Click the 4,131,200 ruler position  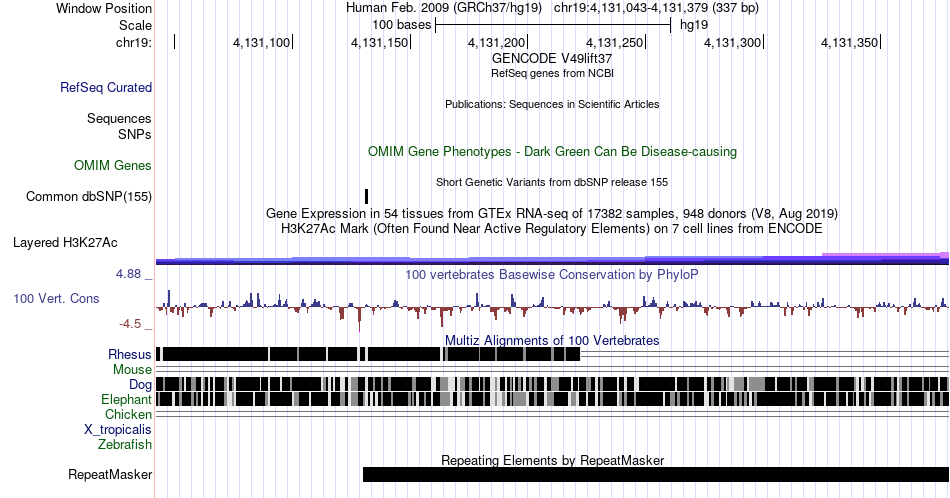[496, 42]
